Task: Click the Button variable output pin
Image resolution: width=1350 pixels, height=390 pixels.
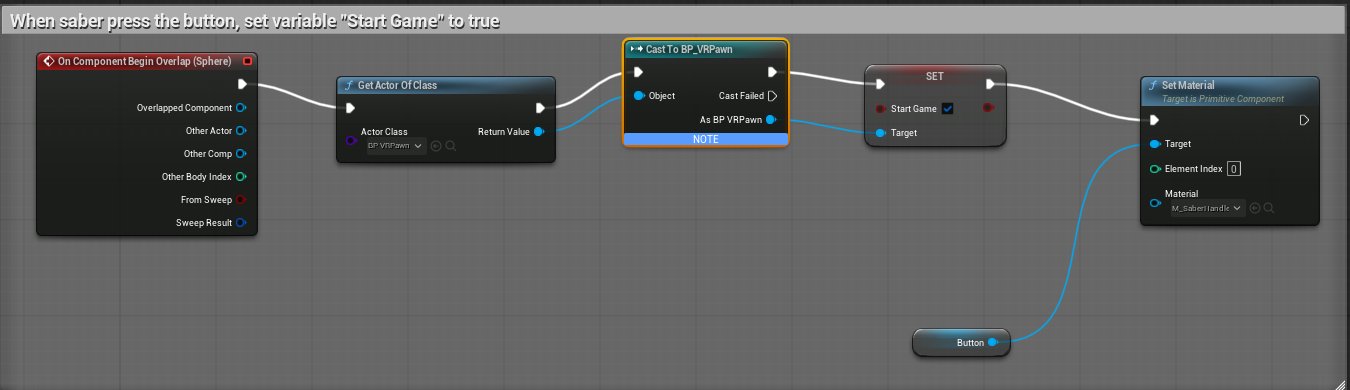Action: pos(993,342)
